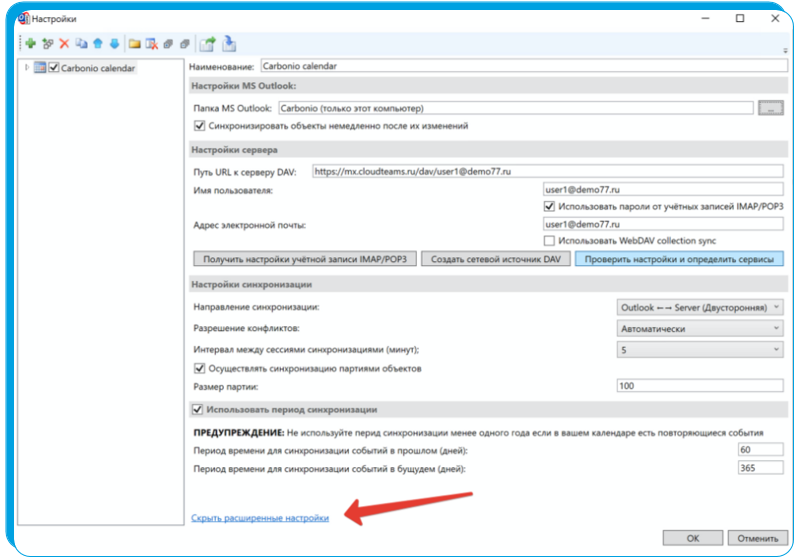
Task: Expand the Carbonio calendar tree node
Action: [x=27, y=67]
